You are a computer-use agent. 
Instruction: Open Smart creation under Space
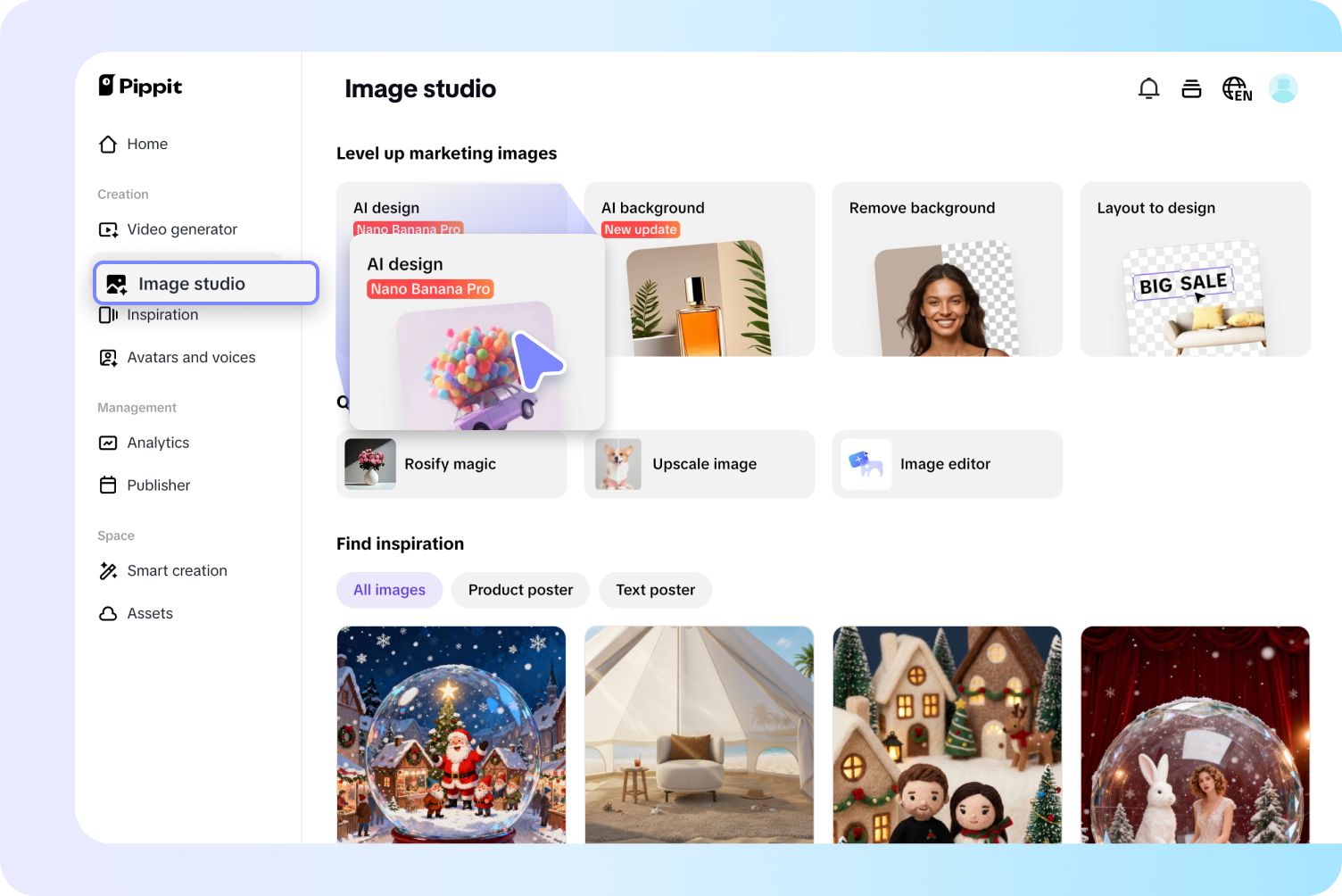pos(177,570)
